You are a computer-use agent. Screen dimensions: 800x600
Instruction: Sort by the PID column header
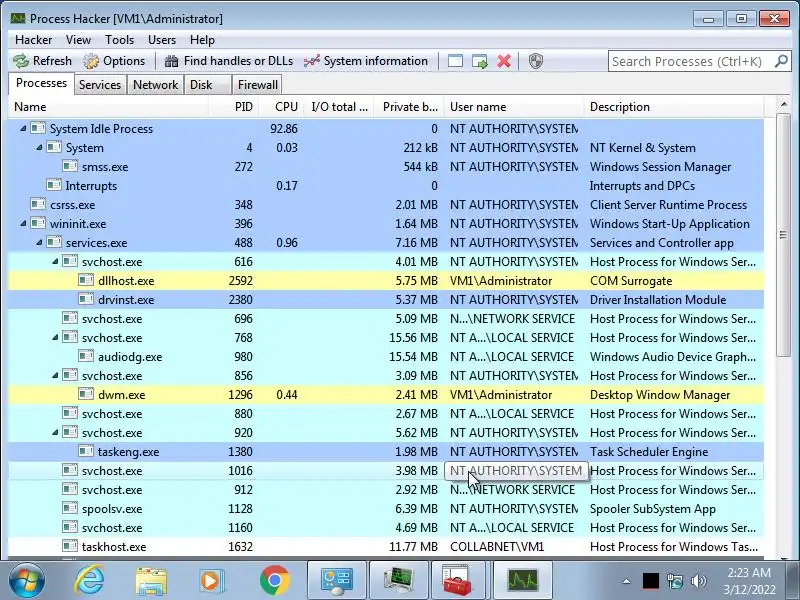234,107
